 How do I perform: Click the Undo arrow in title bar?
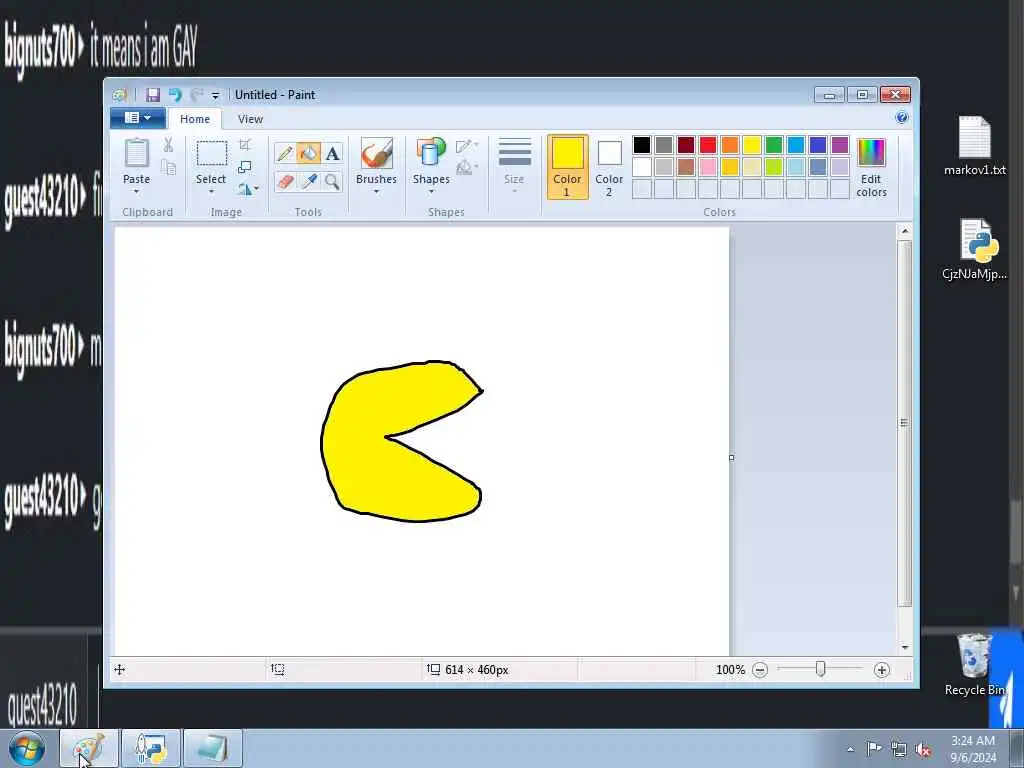[175, 95]
